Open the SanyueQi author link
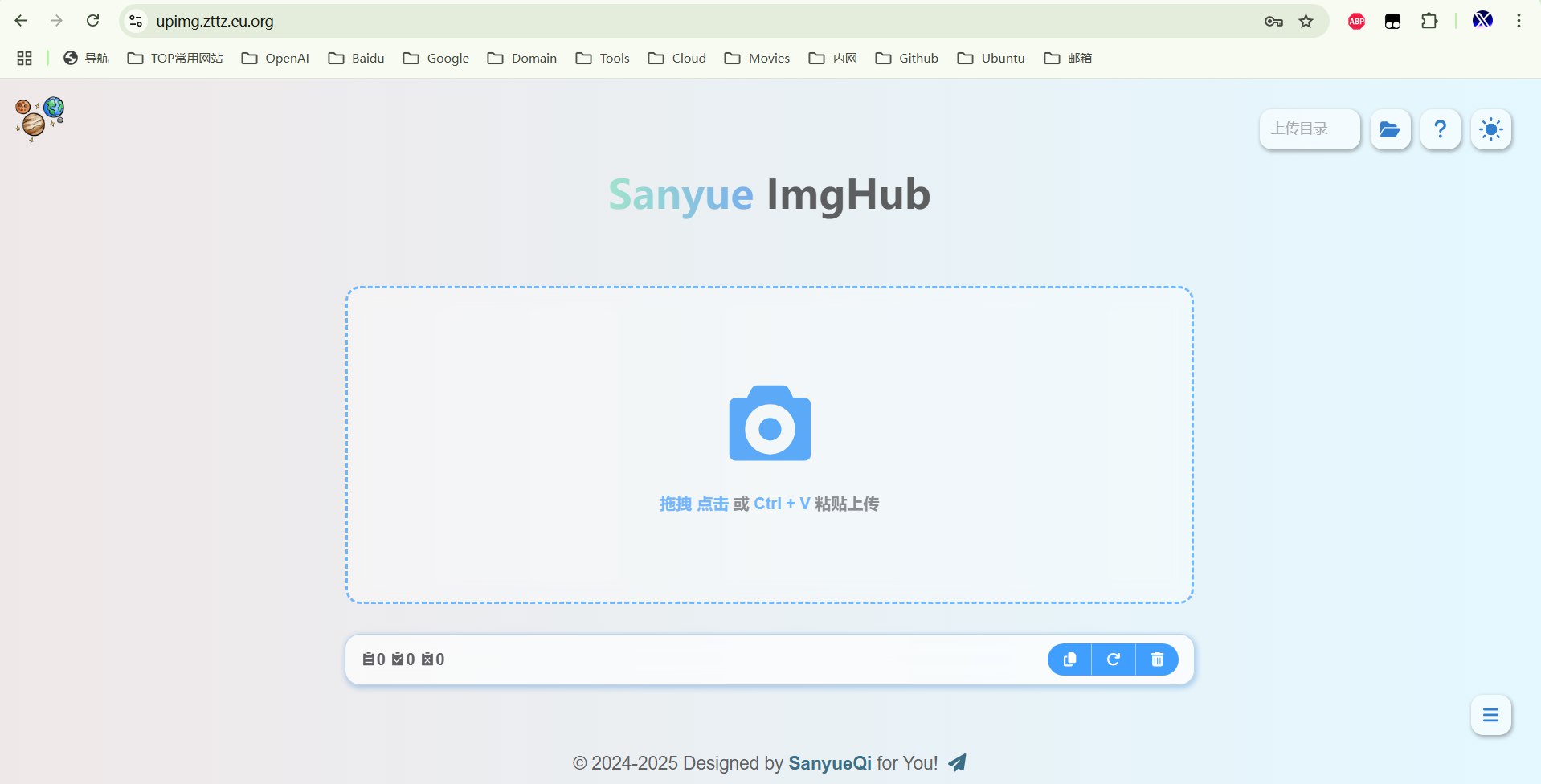Screen dimensions: 1541x784 829,763
